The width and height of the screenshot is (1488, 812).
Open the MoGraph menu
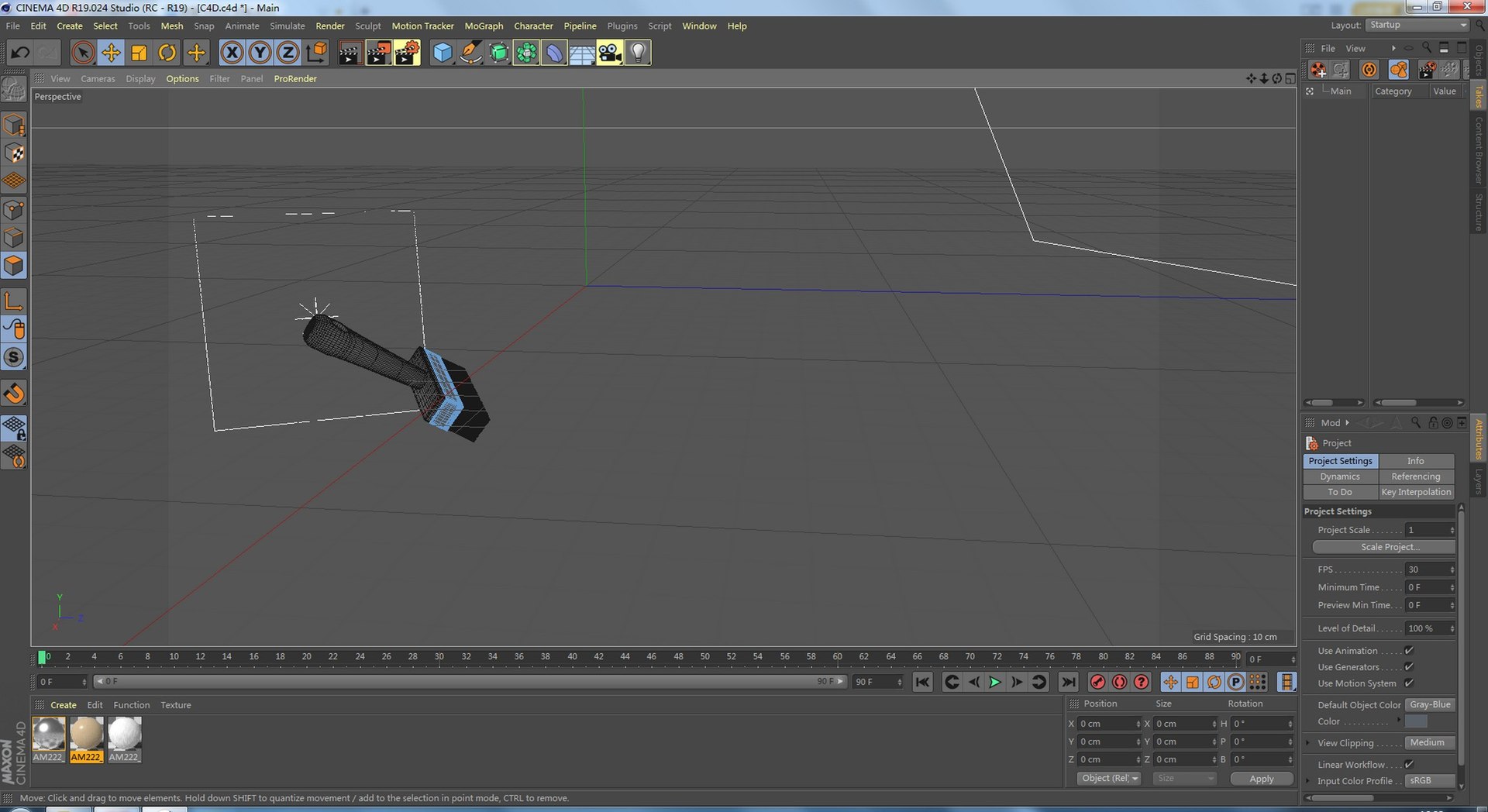484,26
